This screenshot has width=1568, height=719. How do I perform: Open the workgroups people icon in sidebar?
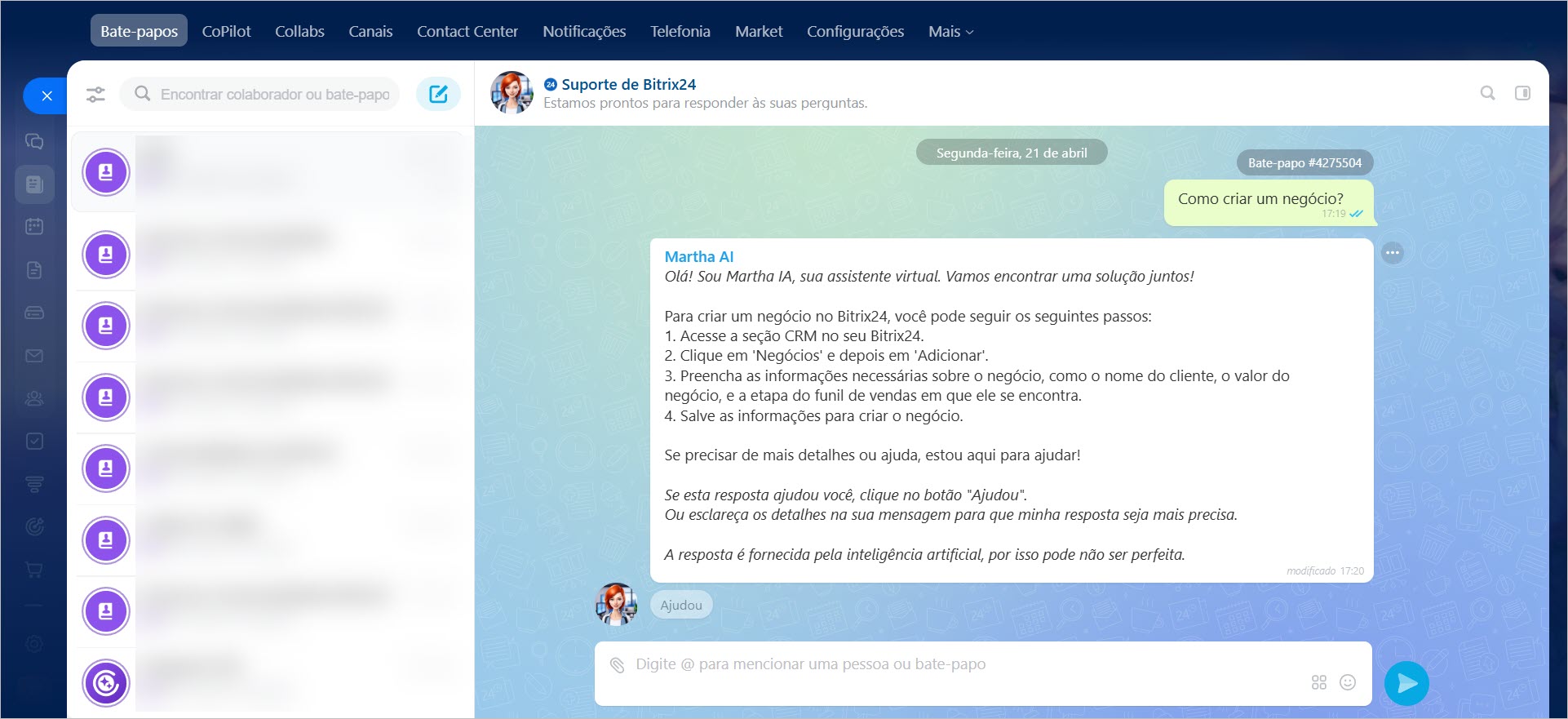tap(34, 398)
